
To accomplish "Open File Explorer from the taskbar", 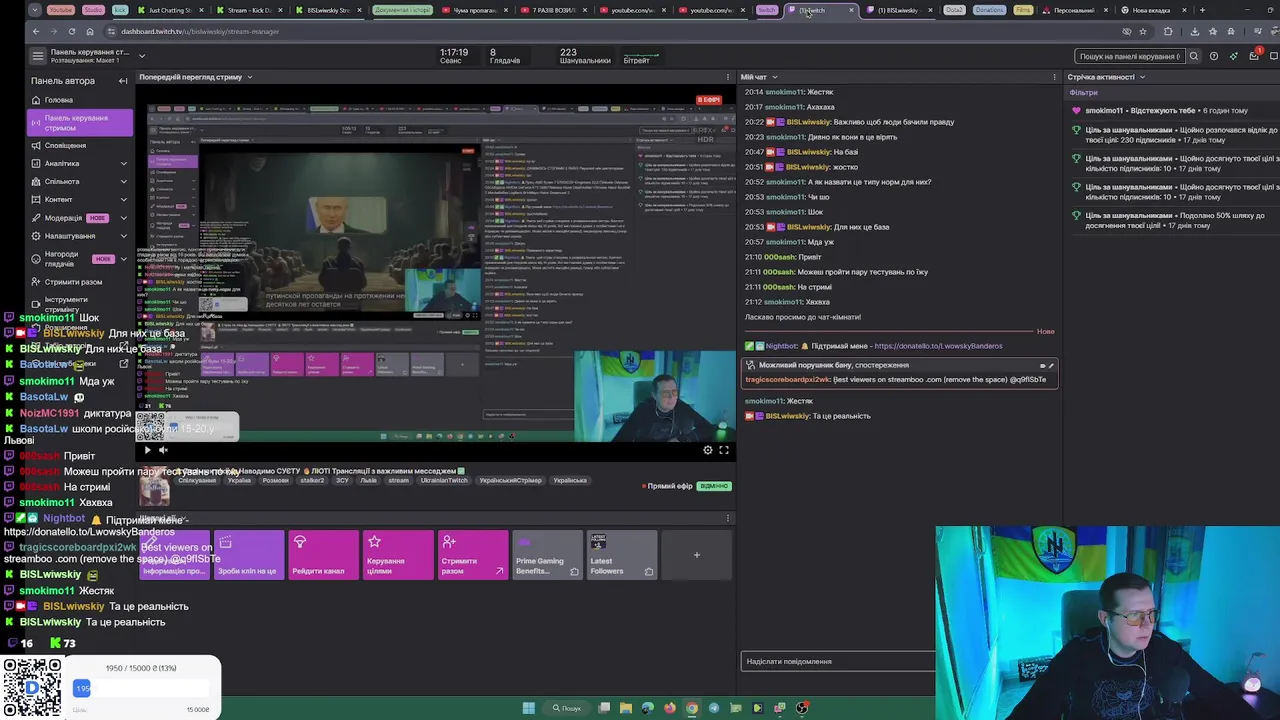I will click(626, 708).
